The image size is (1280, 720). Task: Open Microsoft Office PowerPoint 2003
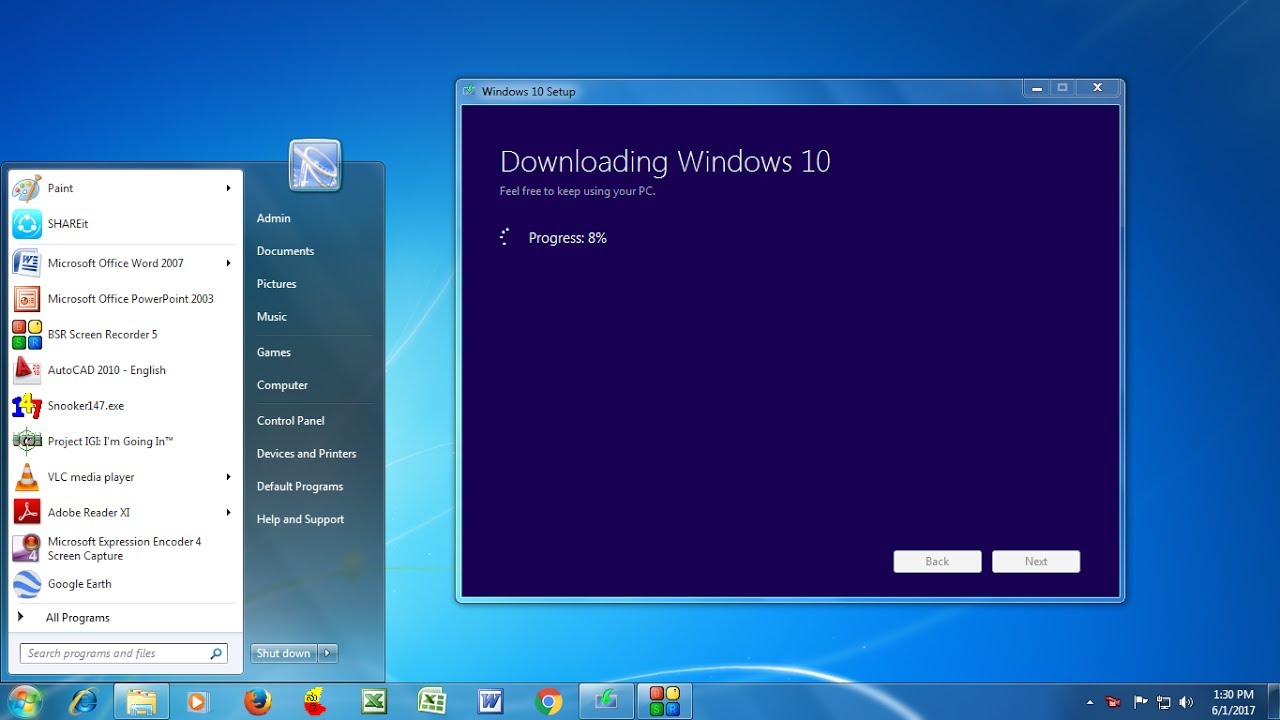tap(130, 298)
